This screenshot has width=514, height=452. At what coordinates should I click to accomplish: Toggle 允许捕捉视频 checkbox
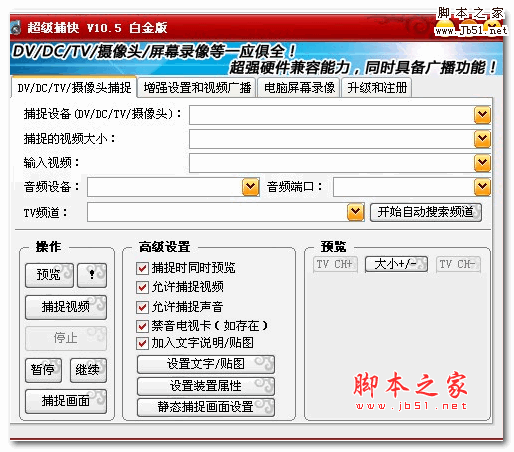[x=142, y=287]
